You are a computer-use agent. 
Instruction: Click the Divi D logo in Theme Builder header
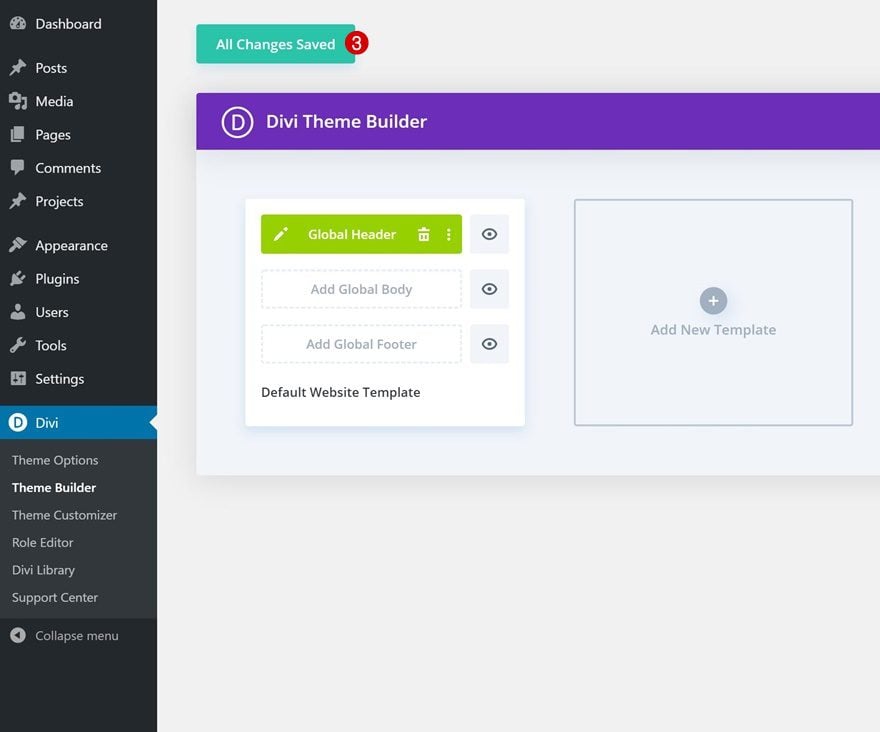tap(237, 122)
